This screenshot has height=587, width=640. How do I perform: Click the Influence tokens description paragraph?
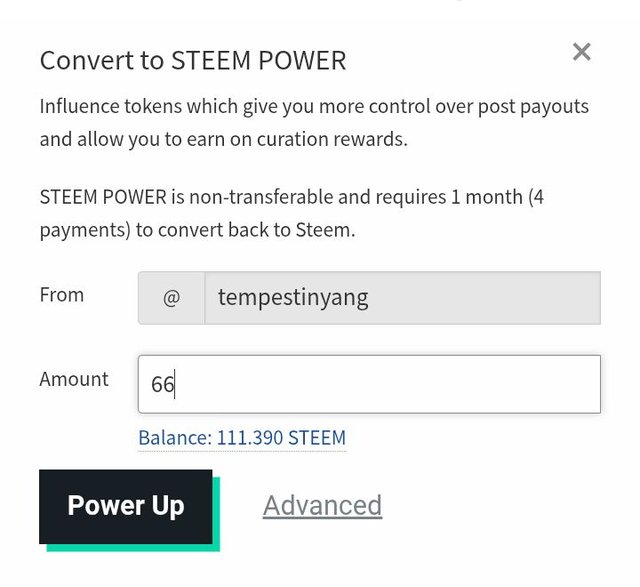[314, 122]
